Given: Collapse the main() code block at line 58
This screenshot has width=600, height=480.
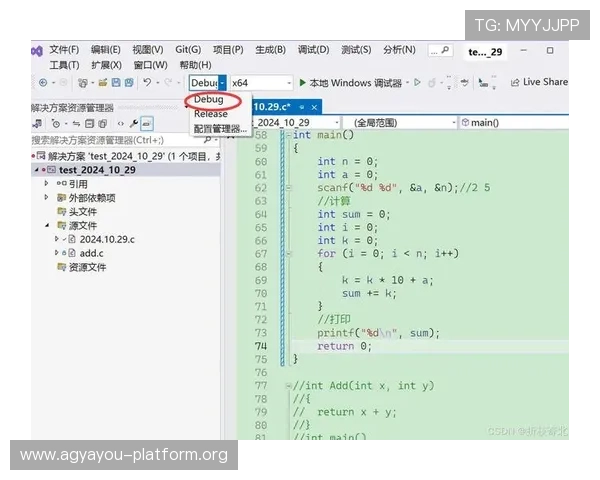Looking at the screenshot, I should pos(287,135).
